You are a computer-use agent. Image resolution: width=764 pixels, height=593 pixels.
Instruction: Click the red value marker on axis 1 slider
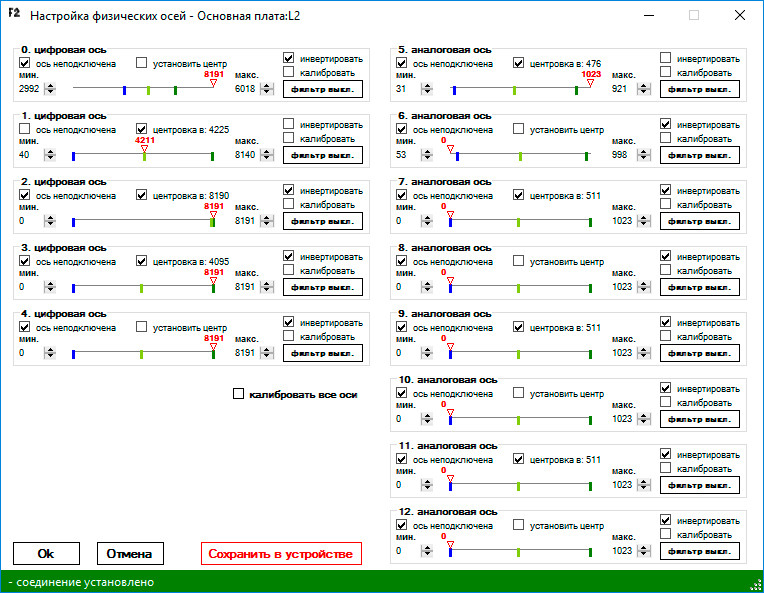click(144, 149)
